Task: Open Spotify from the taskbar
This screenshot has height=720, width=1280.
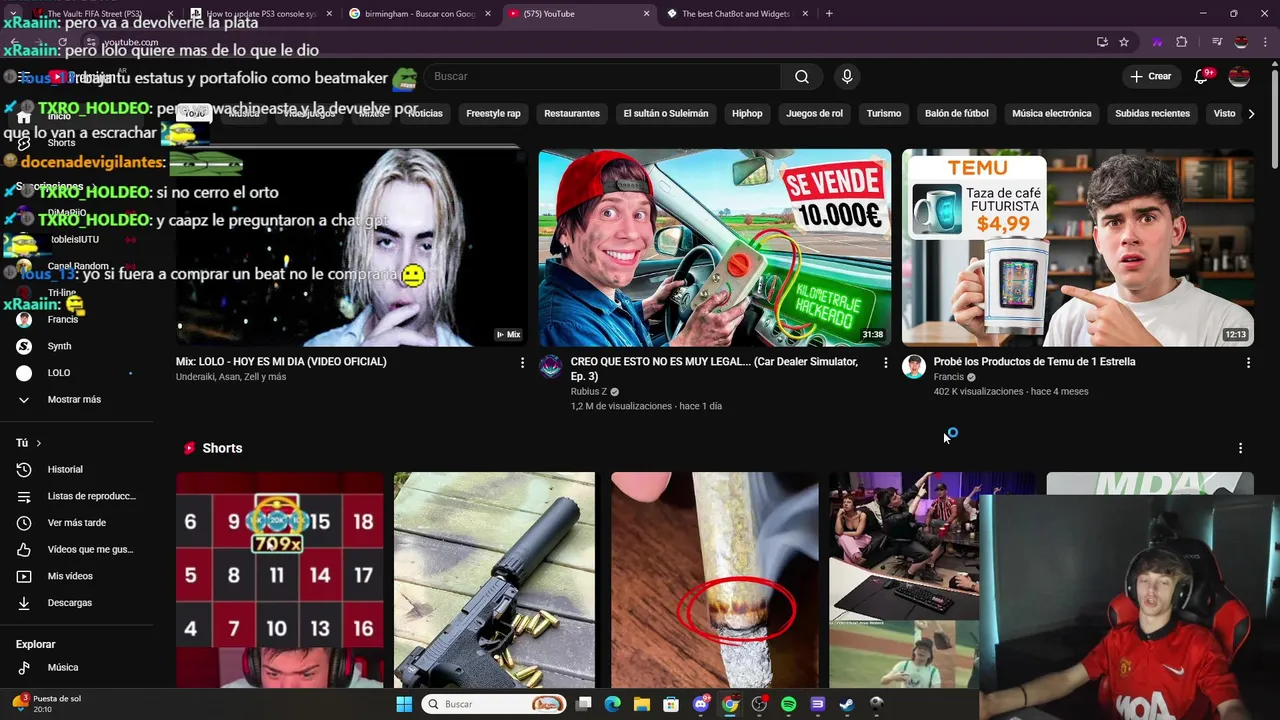Action: pos(788,704)
